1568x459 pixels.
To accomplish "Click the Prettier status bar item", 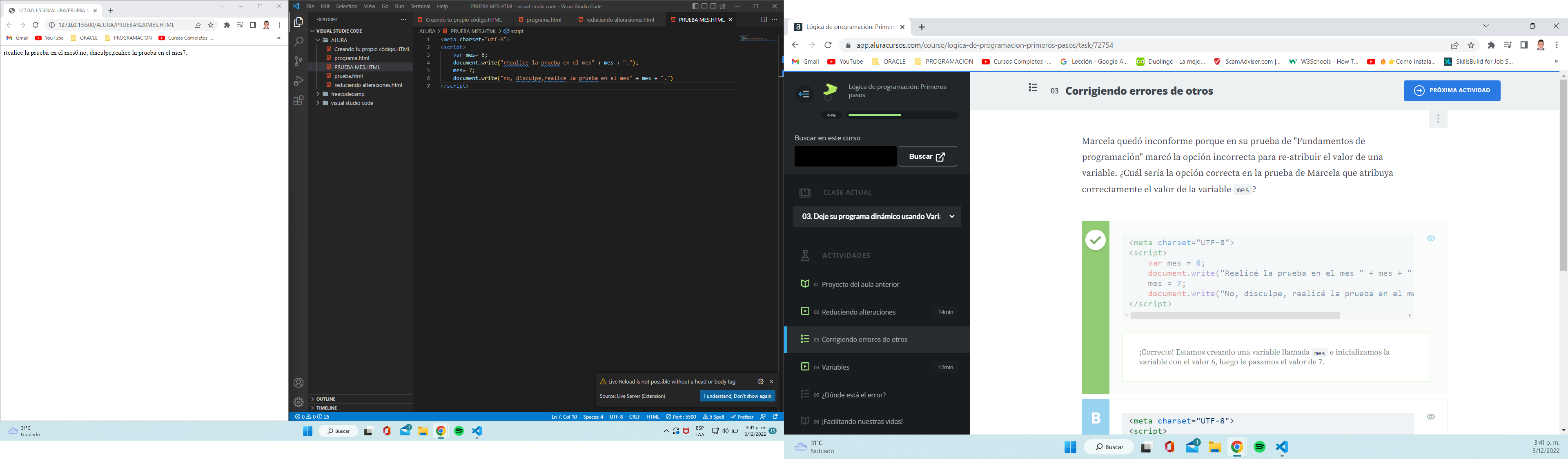I will point(742,417).
